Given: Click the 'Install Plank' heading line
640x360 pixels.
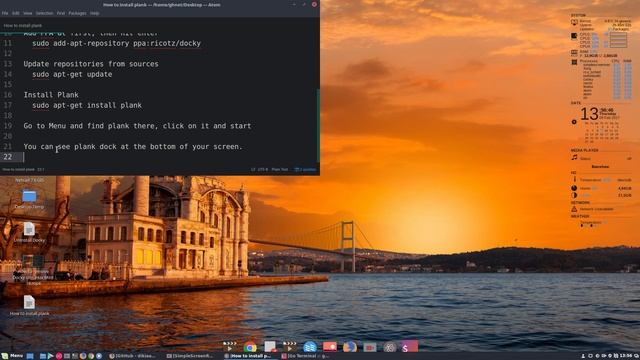Looking at the screenshot, I should pos(51,95).
